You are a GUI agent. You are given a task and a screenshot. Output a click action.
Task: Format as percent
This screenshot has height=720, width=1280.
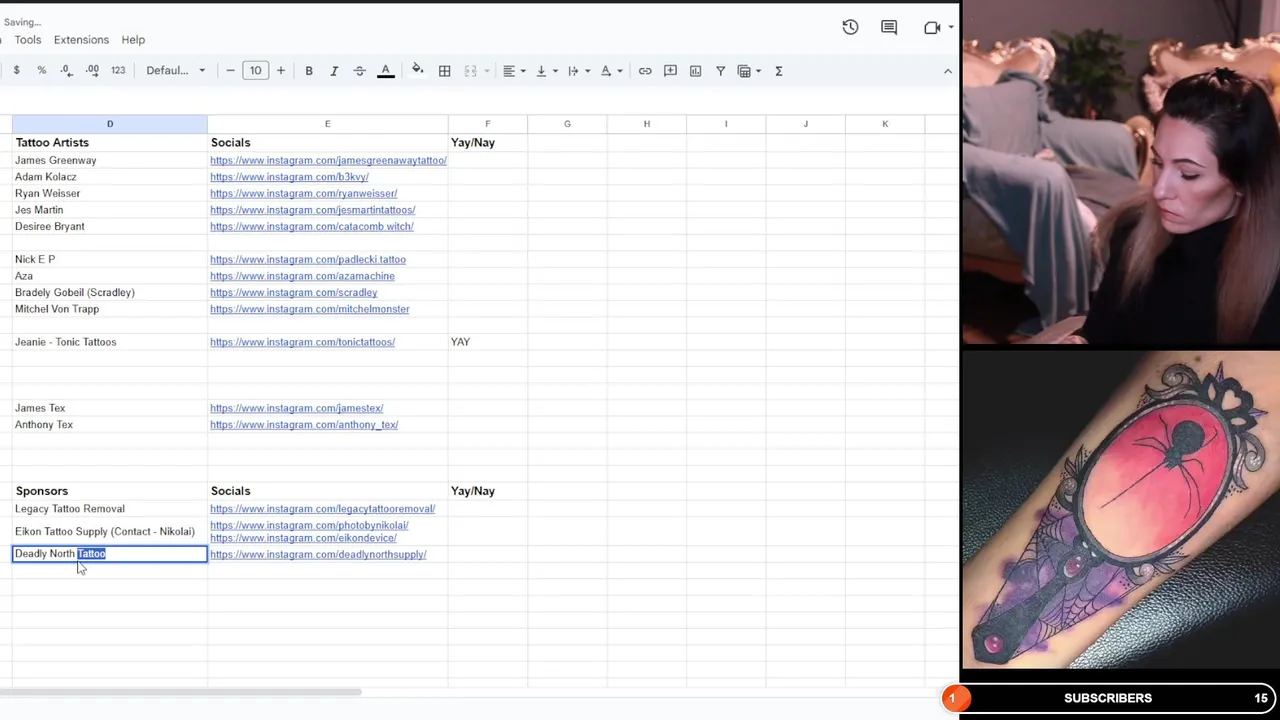point(41,70)
